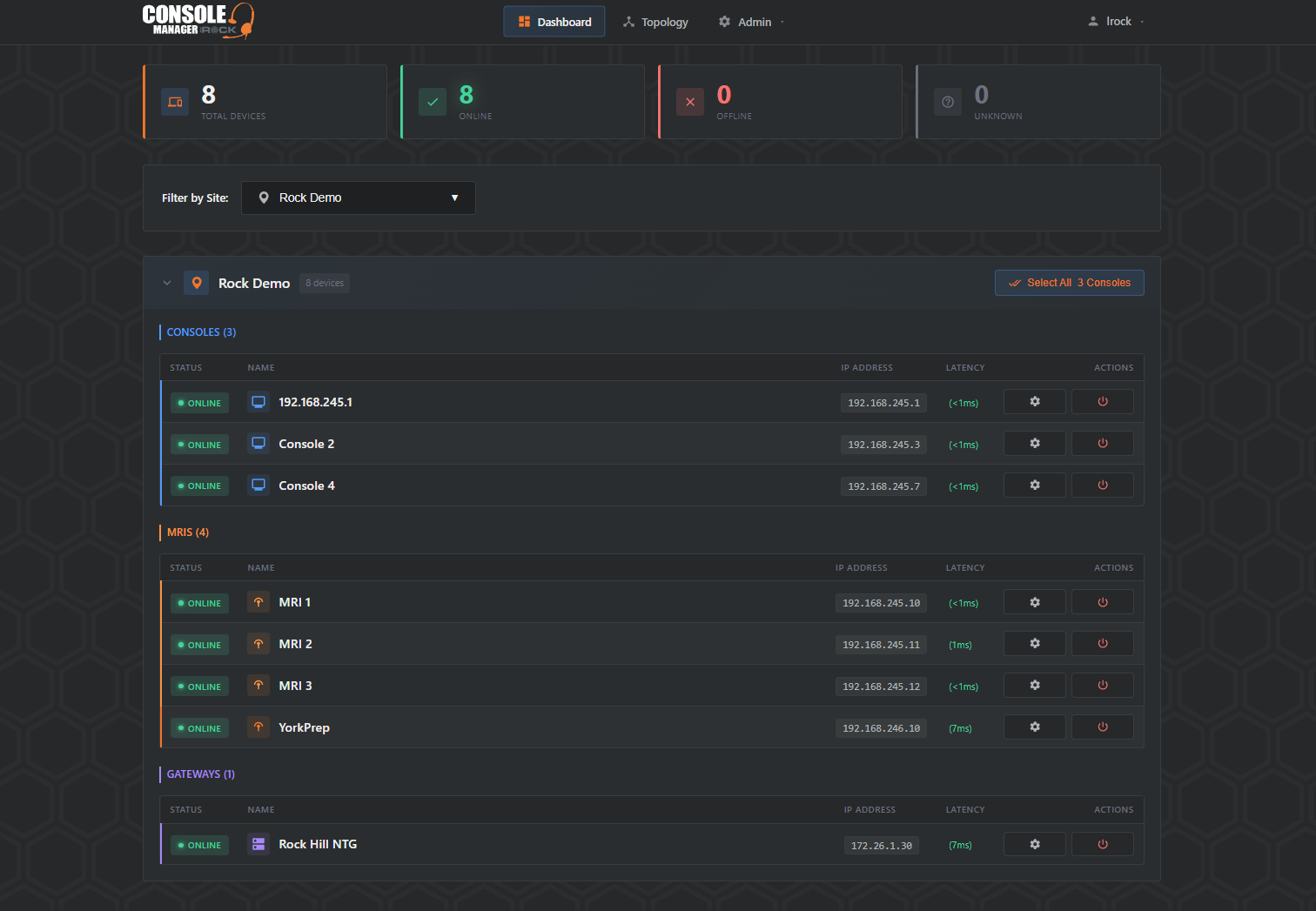Click the Console Manager headset logo

[x=198, y=21]
